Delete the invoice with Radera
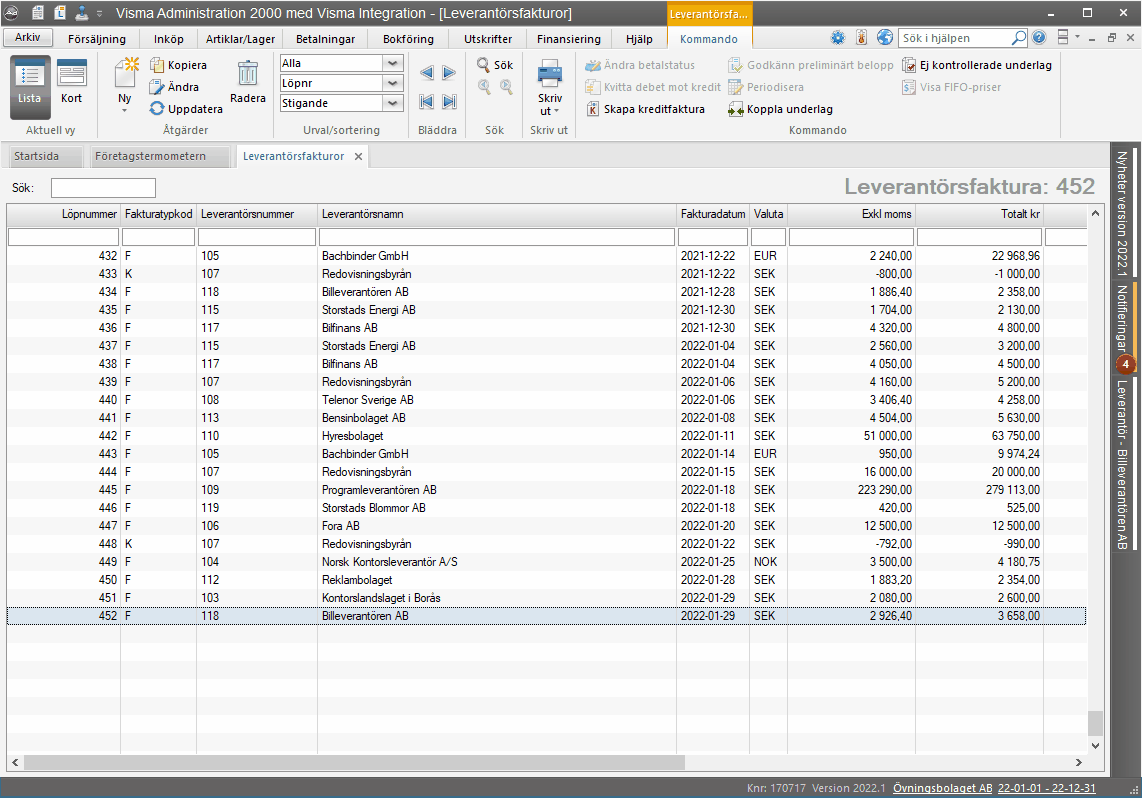The width and height of the screenshot is (1142, 798). pyautogui.click(x=248, y=84)
